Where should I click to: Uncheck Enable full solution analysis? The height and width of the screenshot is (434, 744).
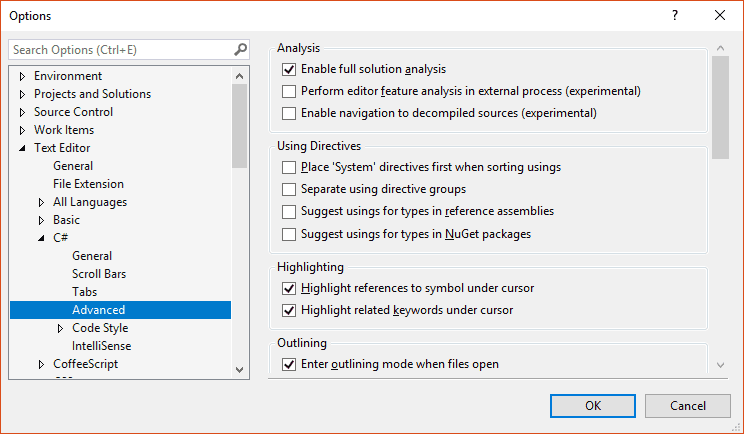[x=289, y=69]
